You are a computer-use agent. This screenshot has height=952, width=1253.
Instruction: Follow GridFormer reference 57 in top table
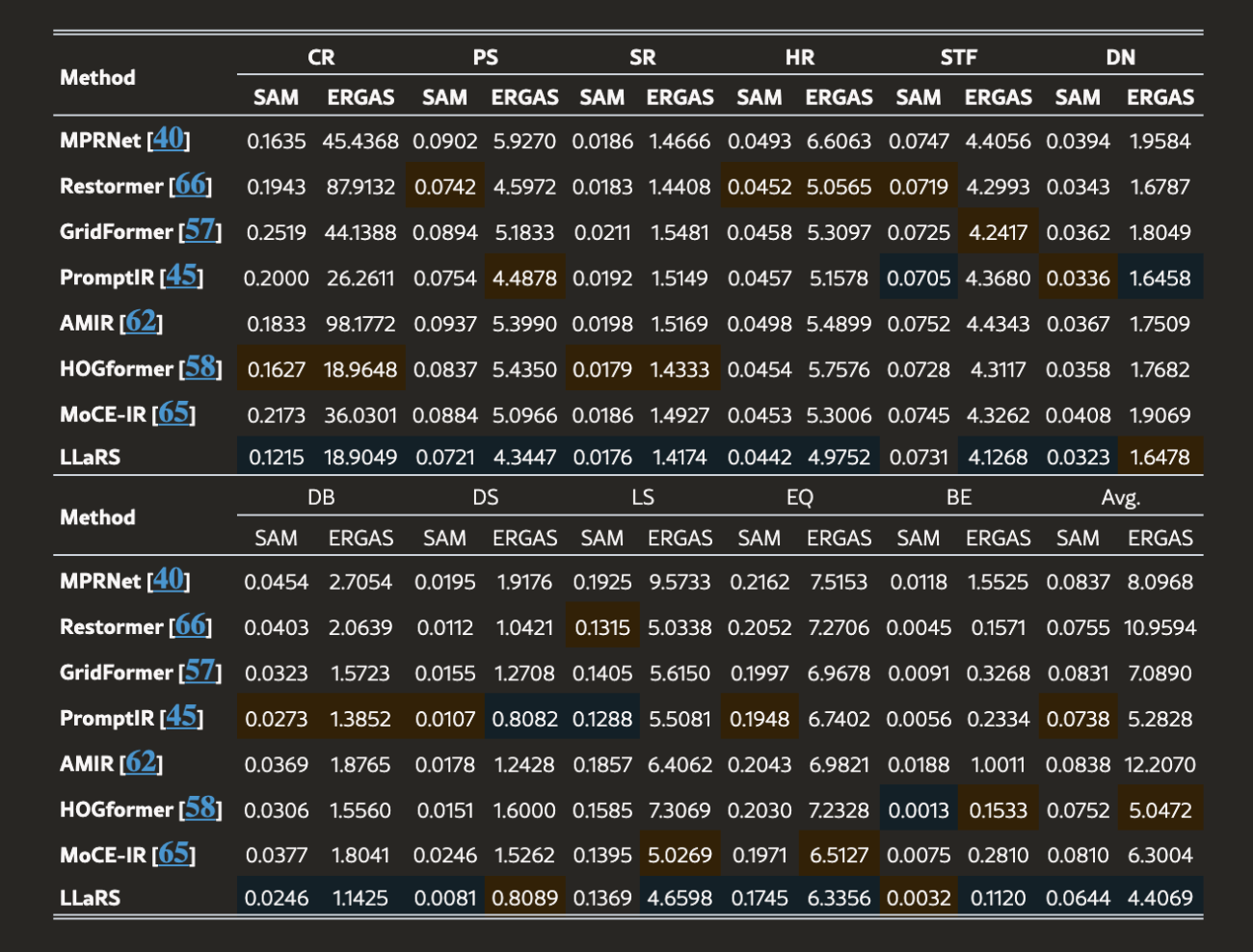[200, 230]
